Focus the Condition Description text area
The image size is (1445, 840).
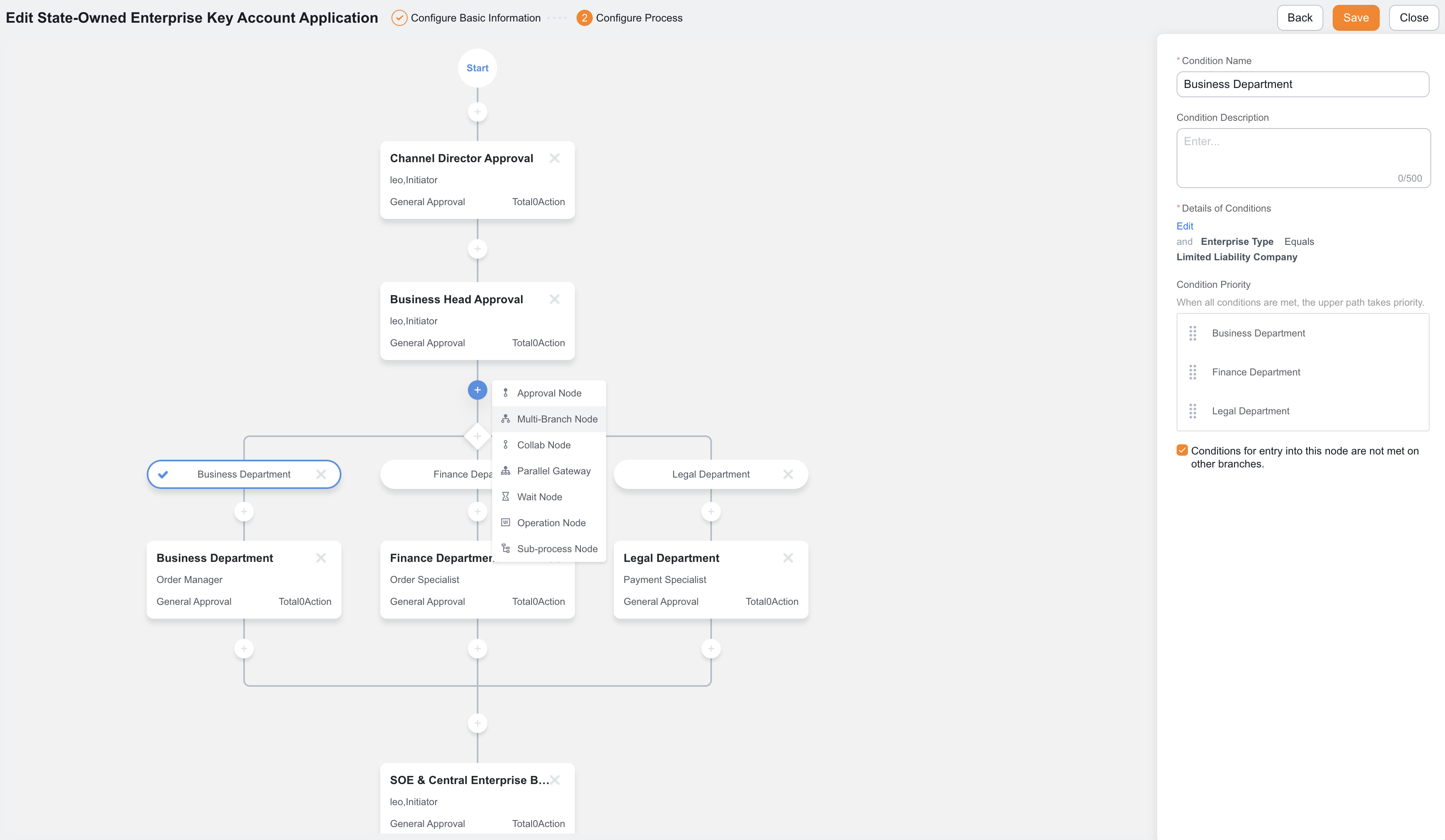[x=1304, y=158]
